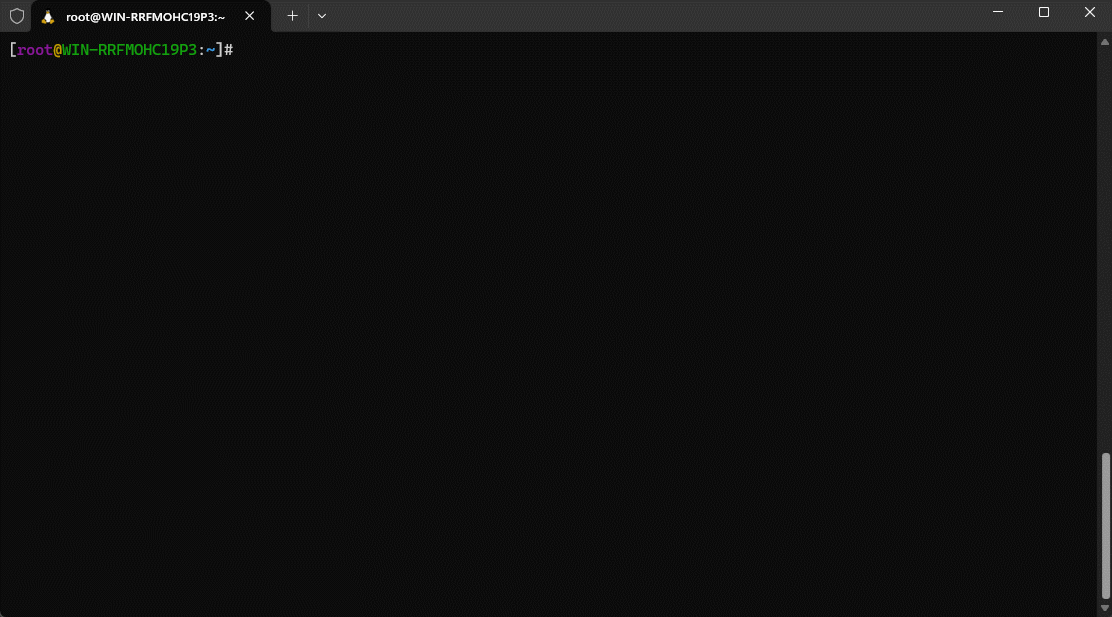Click the vertical scrollbar thumb

(1105, 524)
